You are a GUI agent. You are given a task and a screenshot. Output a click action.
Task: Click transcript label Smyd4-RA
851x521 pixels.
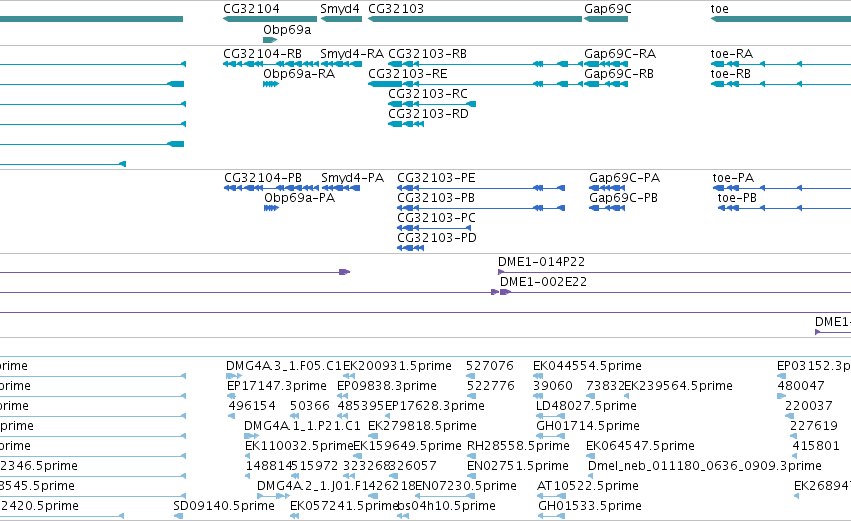(x=352, y=54)
